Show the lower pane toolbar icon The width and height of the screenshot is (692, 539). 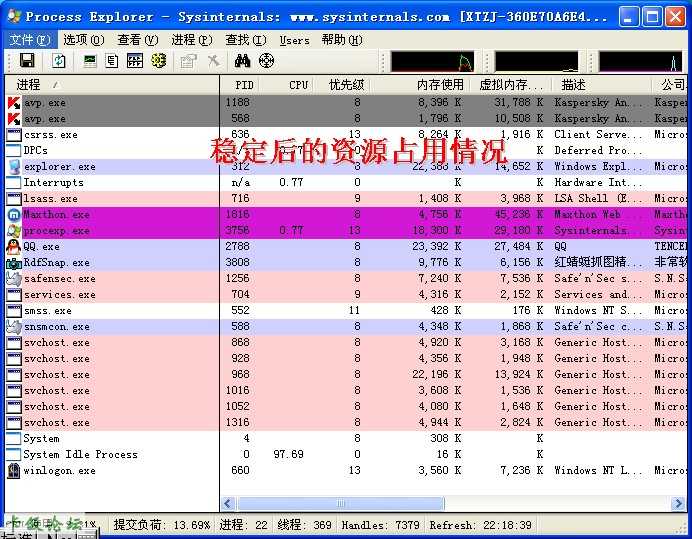pyautogui.click(x=135, y=60)
